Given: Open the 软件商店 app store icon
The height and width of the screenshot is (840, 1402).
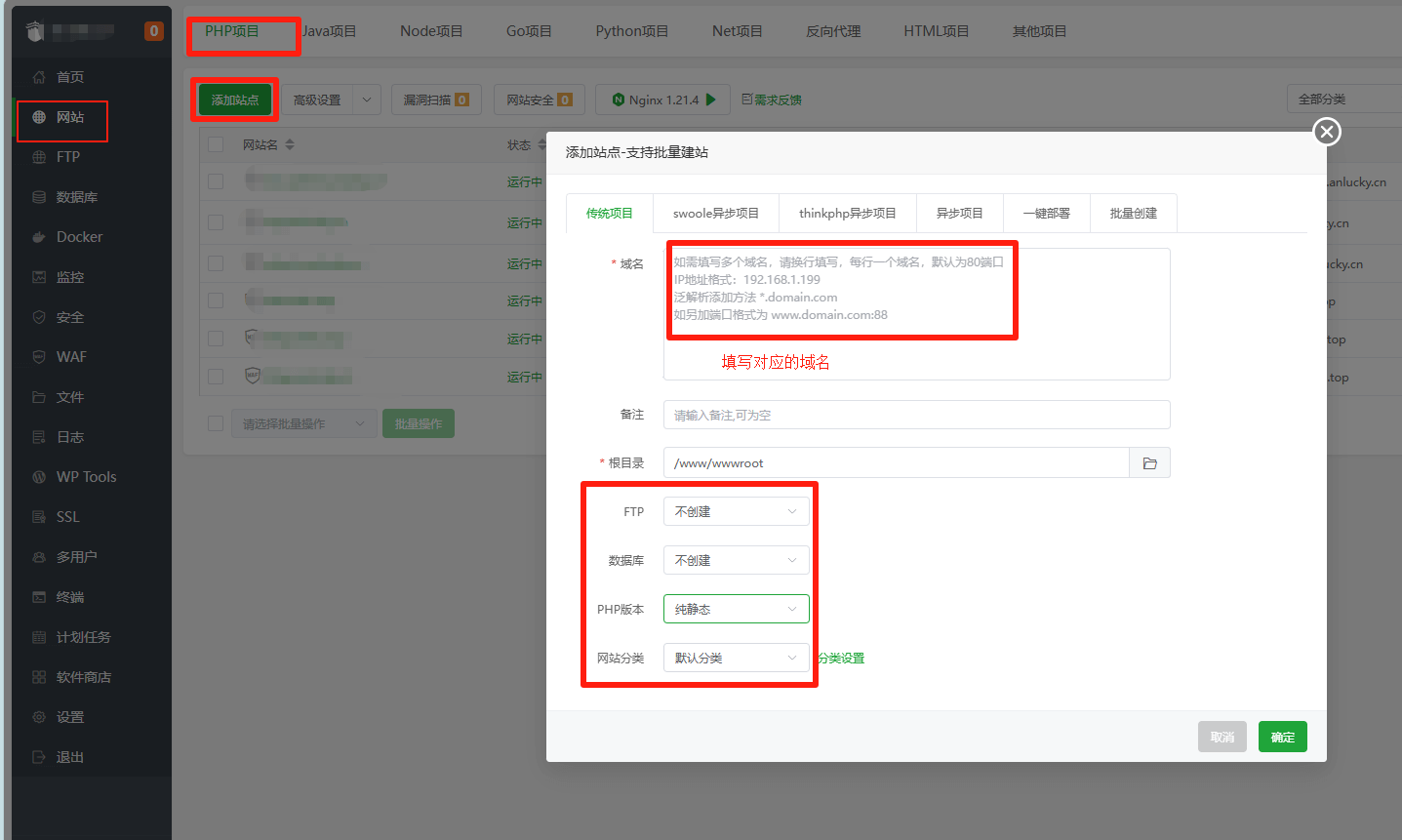Looking at the screenshot, I should tap(39, 677).
